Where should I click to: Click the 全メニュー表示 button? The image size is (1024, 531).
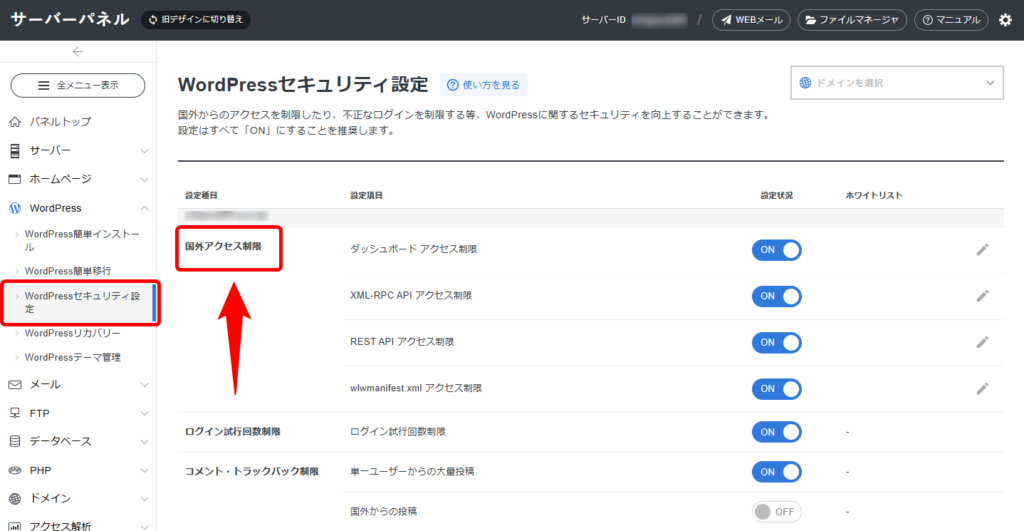tap(78, 85)
